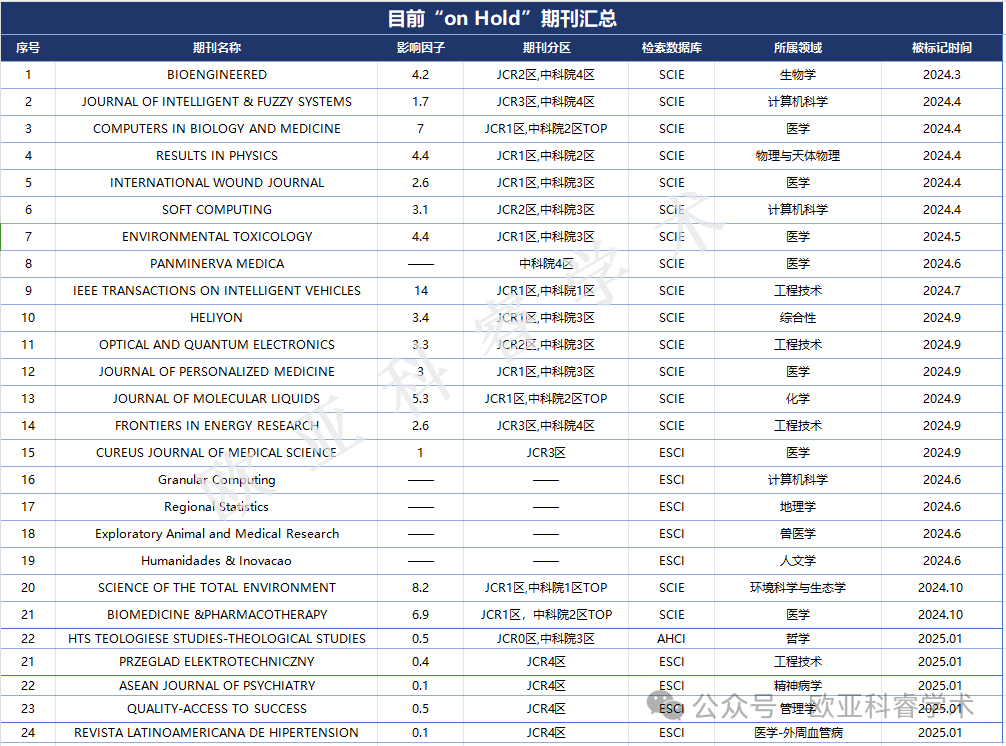1006x746 pixels.
Task: Select the 被标记时间 column header
Action: click(x=942, y=47)
